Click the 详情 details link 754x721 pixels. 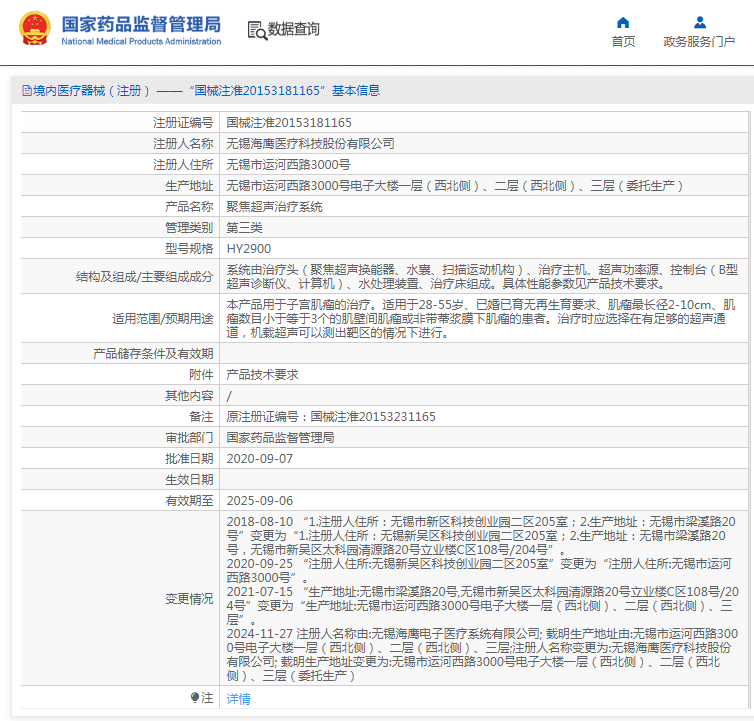pyautogui.click(x=239, y=698)
